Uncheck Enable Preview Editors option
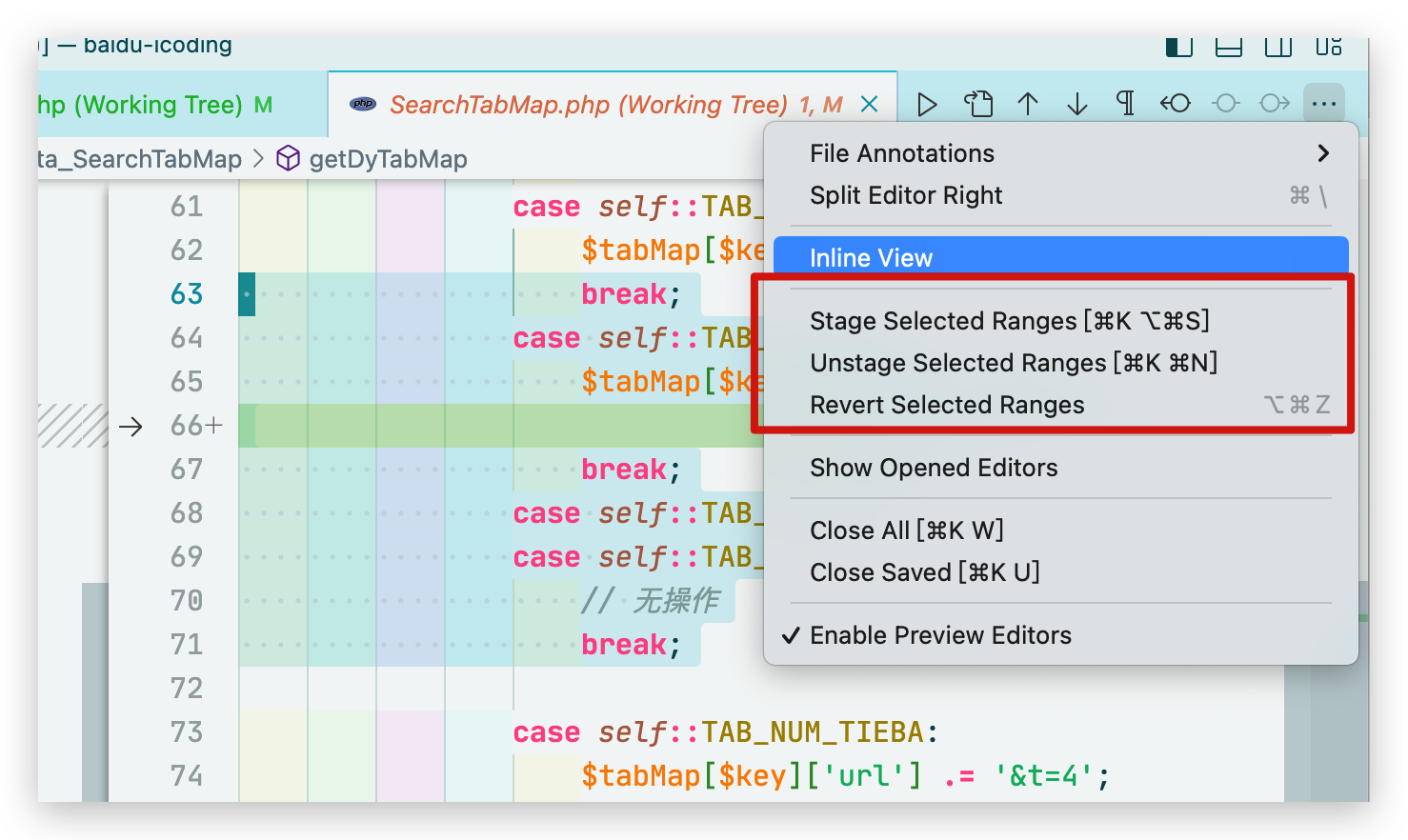This screenshot has height=840, width=1408. coord(940,635)
